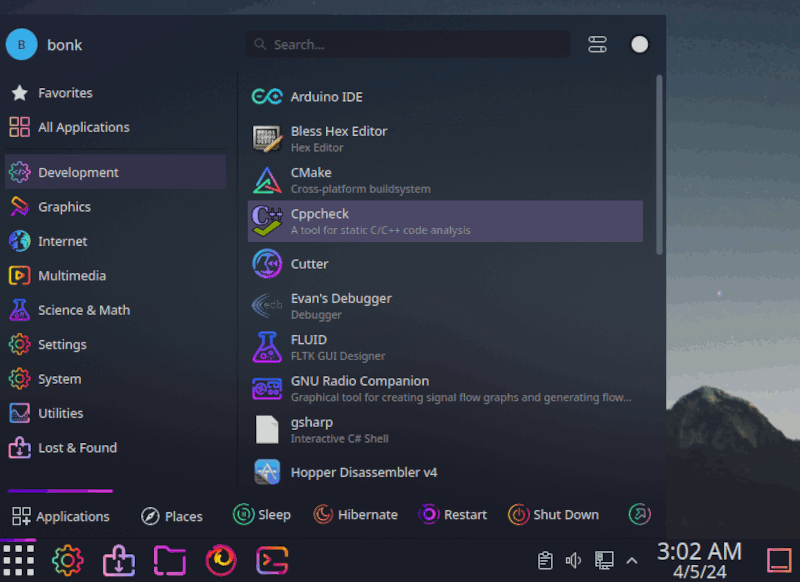The height and width of the screenshot is (582, 800).
Task: Toggle the view switch beside the search bar
Action: tap(597, 44)
